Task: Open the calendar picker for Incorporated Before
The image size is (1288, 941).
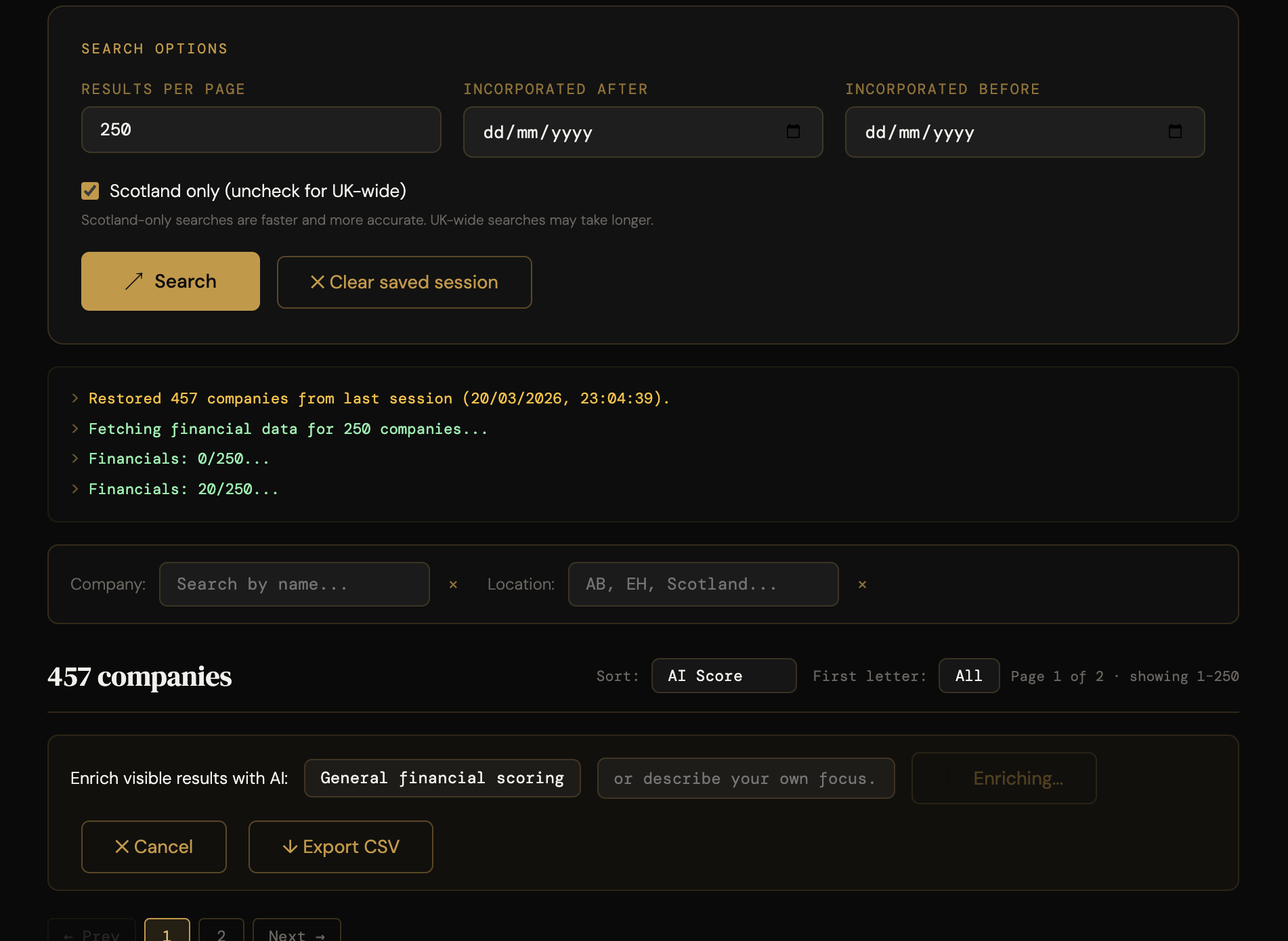Action: tap(1176, 132)
